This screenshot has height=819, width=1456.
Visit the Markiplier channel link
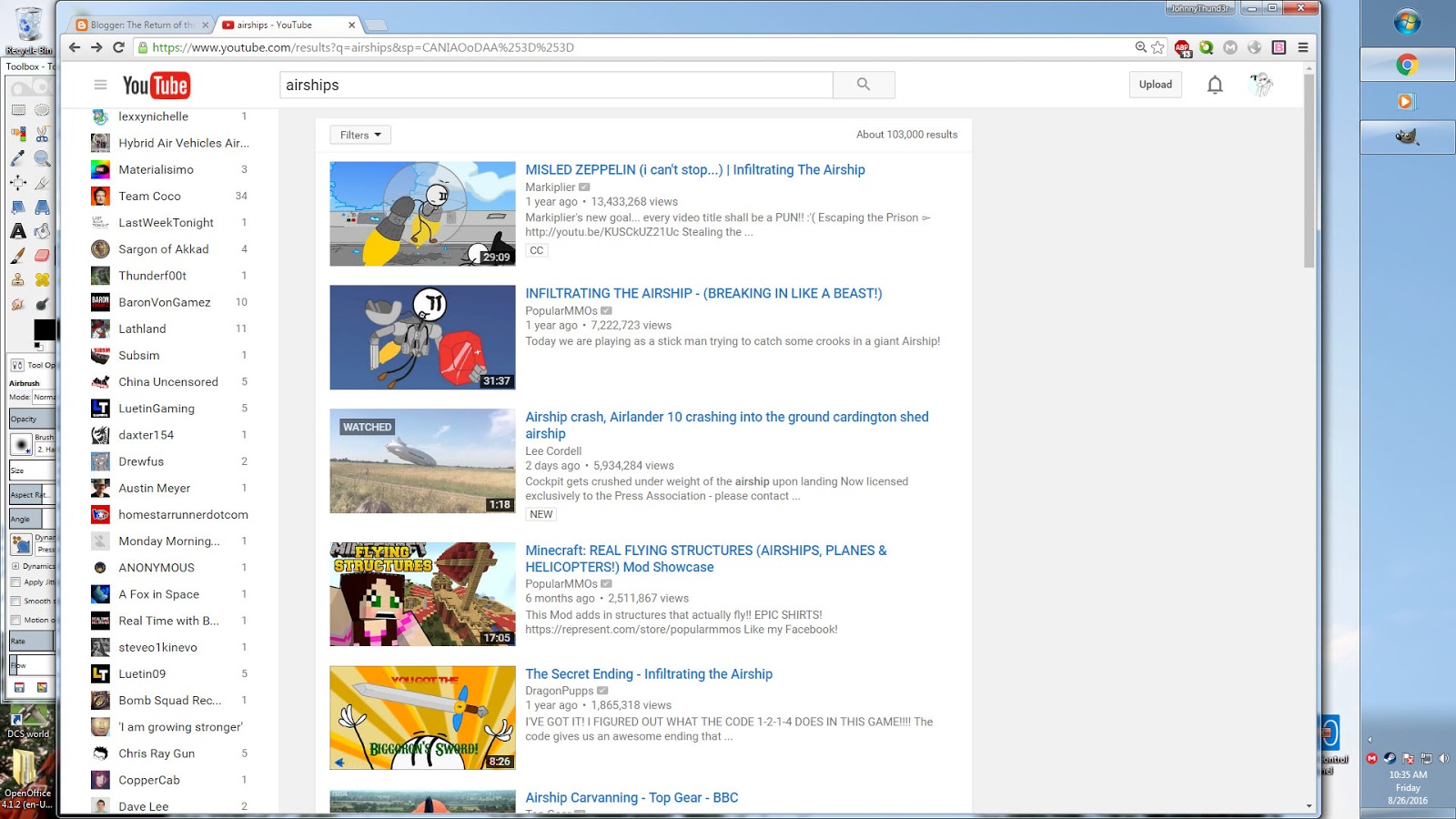click(x=551, y=187)
